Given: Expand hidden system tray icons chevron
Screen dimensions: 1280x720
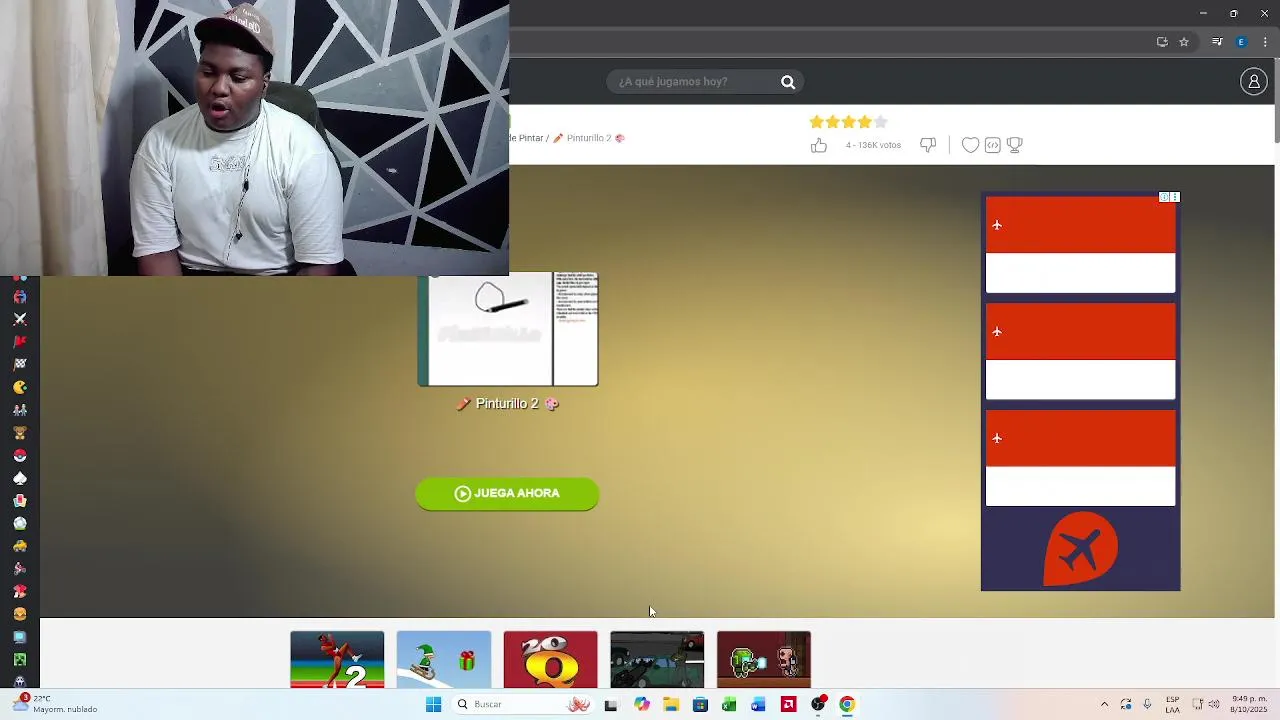Looking at the screenshot, I should point(1104,704).
